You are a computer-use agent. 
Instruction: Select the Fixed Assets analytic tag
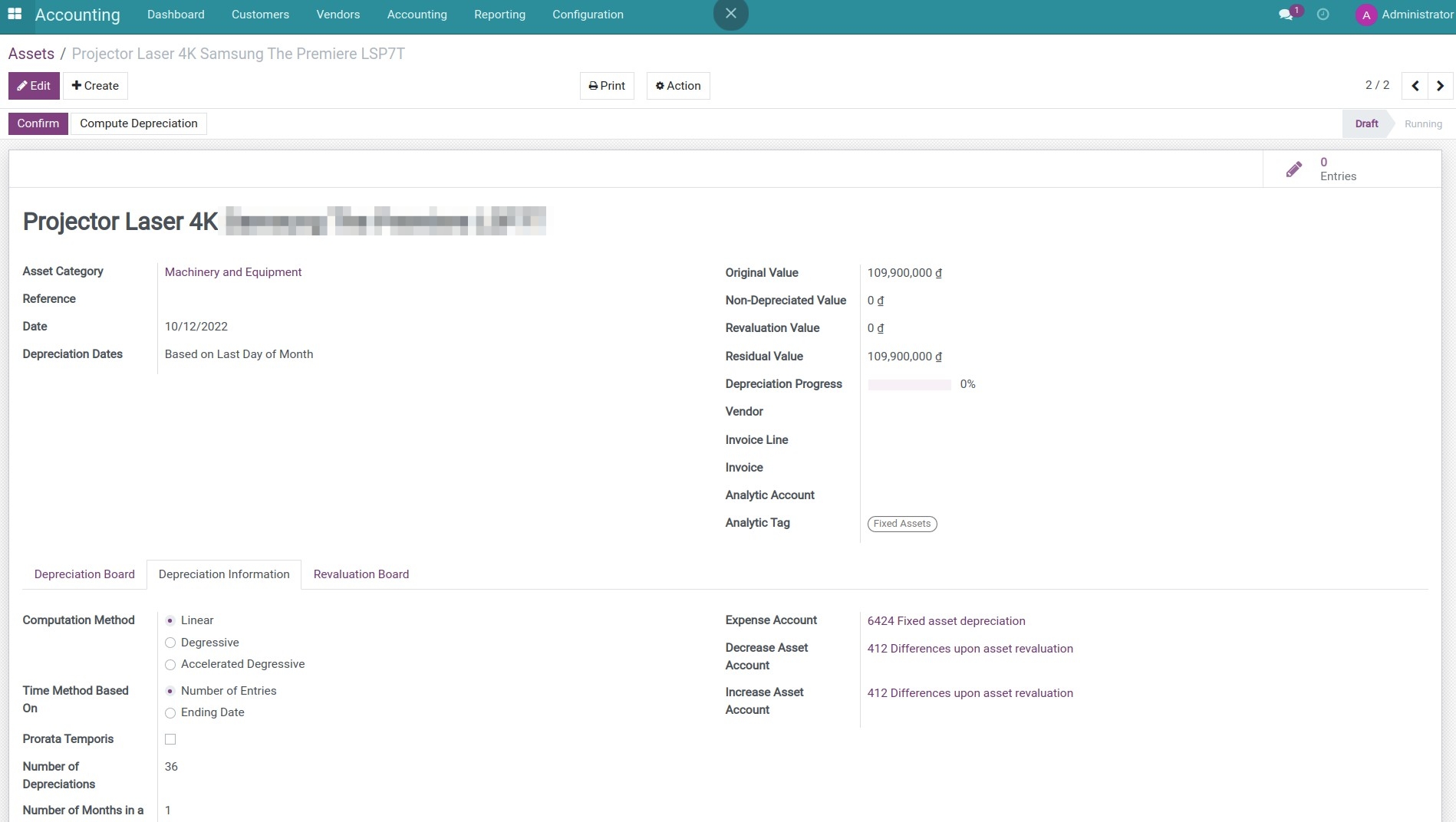coord(901,523)
